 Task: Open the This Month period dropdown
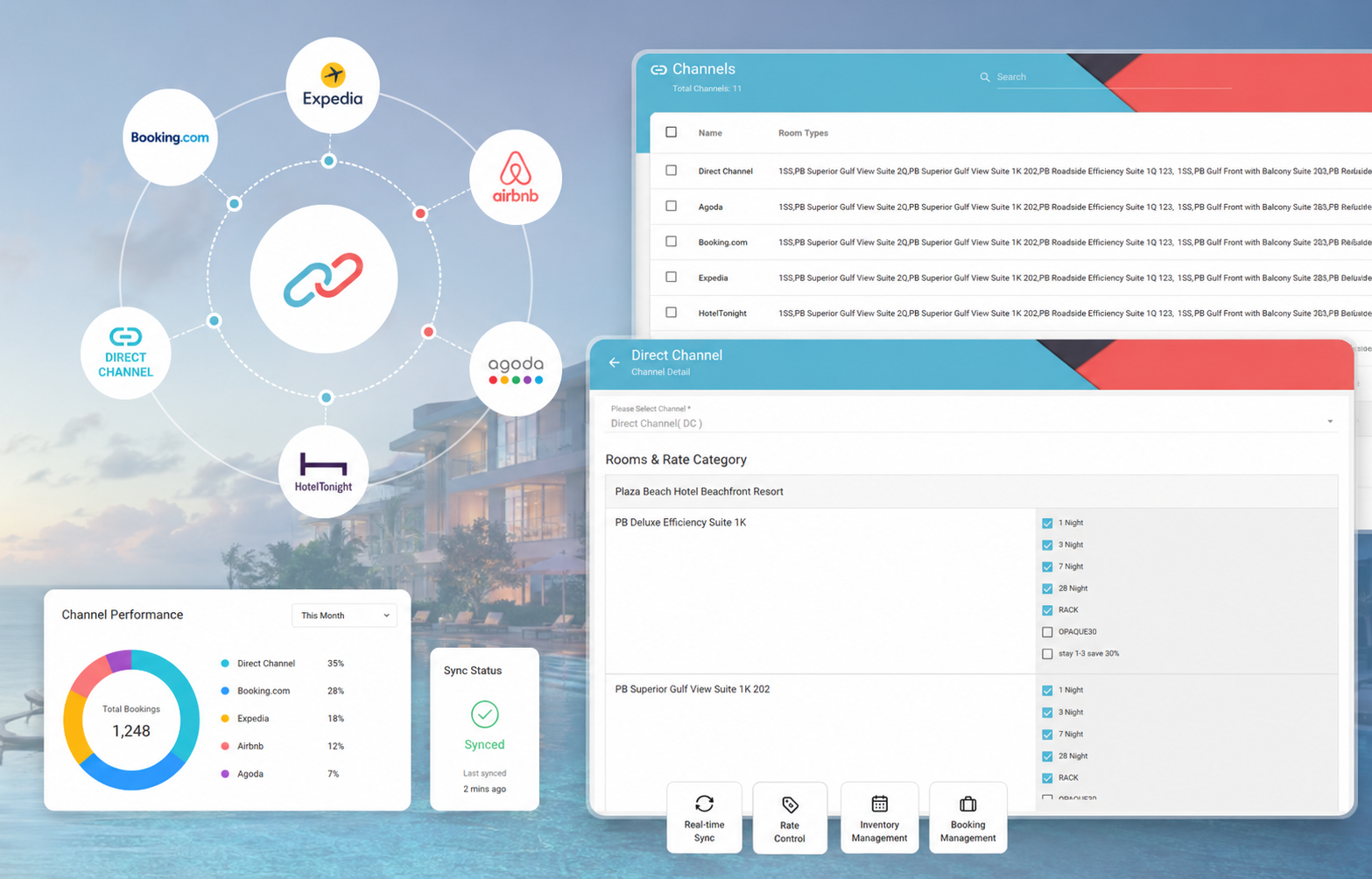pyautogui.click(x=344, y=615)
